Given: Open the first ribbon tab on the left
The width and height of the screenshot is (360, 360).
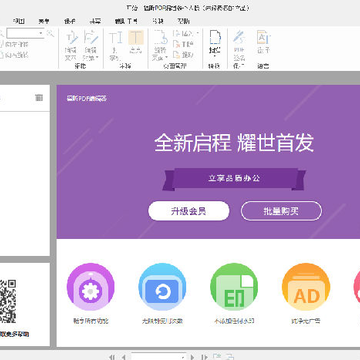Looking at the screenshot, I should point(19,21).
